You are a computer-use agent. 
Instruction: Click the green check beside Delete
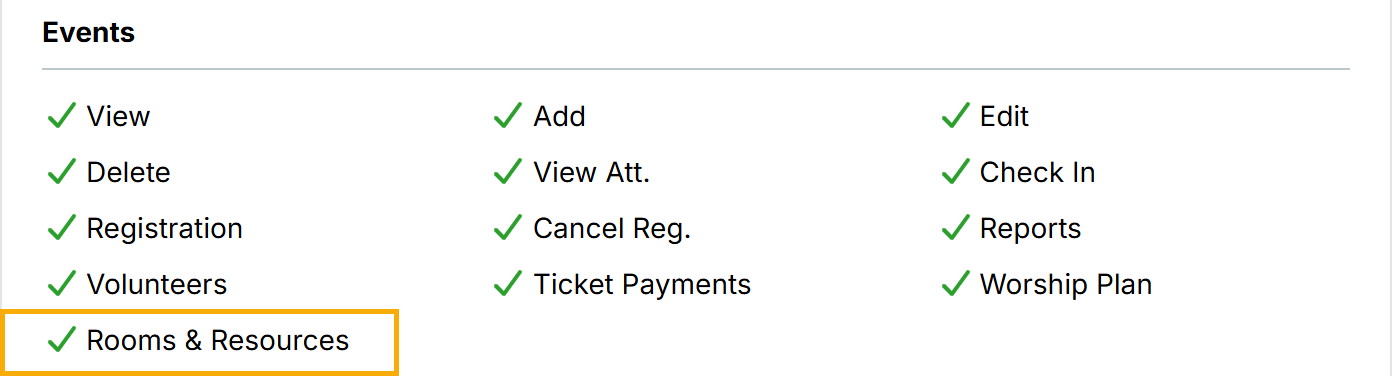(62, 172)
